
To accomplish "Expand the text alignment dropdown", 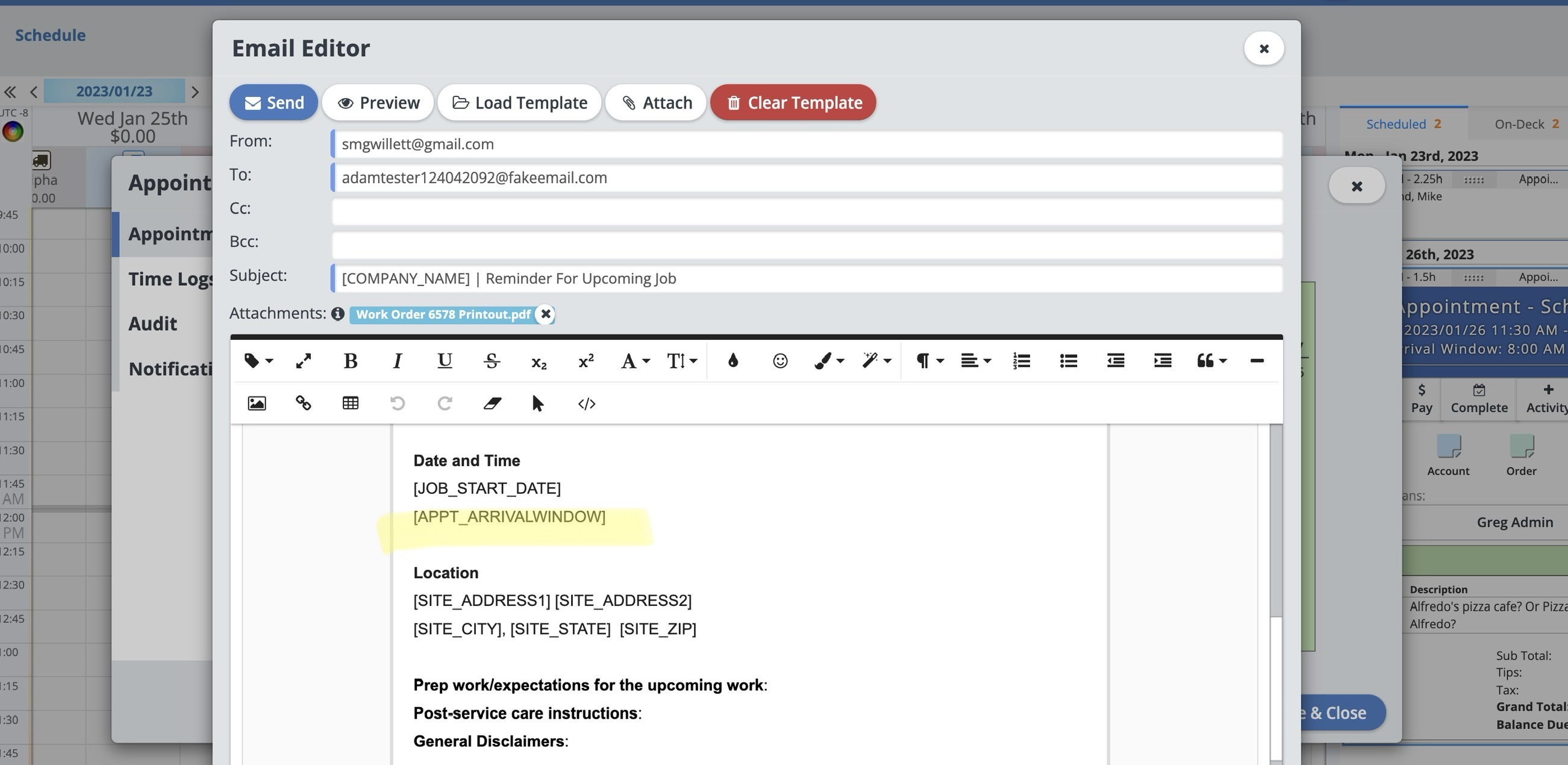I will point(975,361).
